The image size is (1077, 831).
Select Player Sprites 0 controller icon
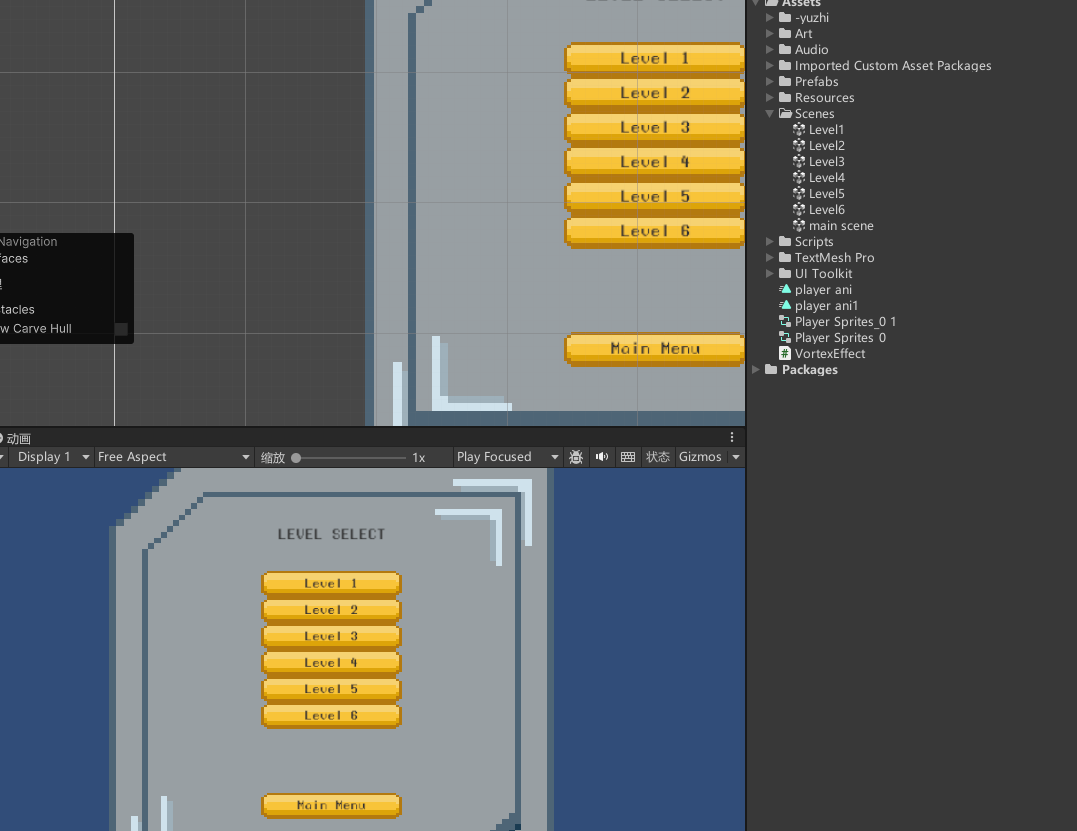(x=785, y=337)
